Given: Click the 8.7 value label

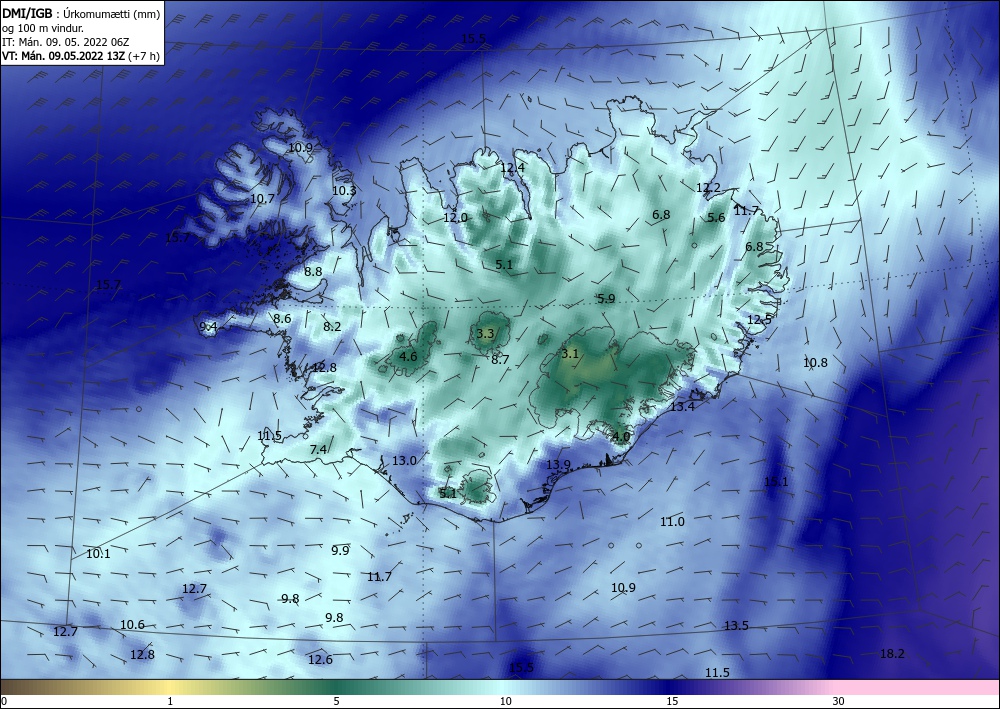Looking at the screenshot, I should point(500,360).
